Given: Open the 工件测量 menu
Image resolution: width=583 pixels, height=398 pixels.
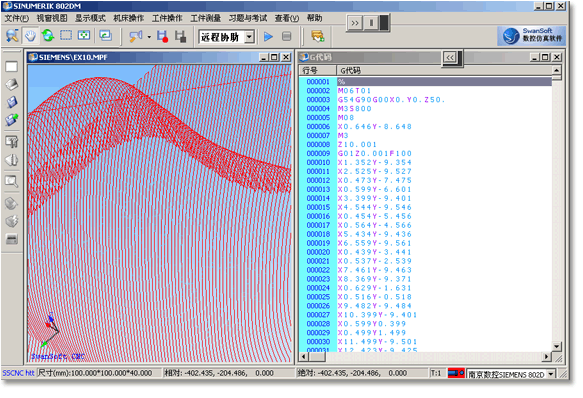Looking at the screenshot, I should pyautogui.click(x=206, y=18).
